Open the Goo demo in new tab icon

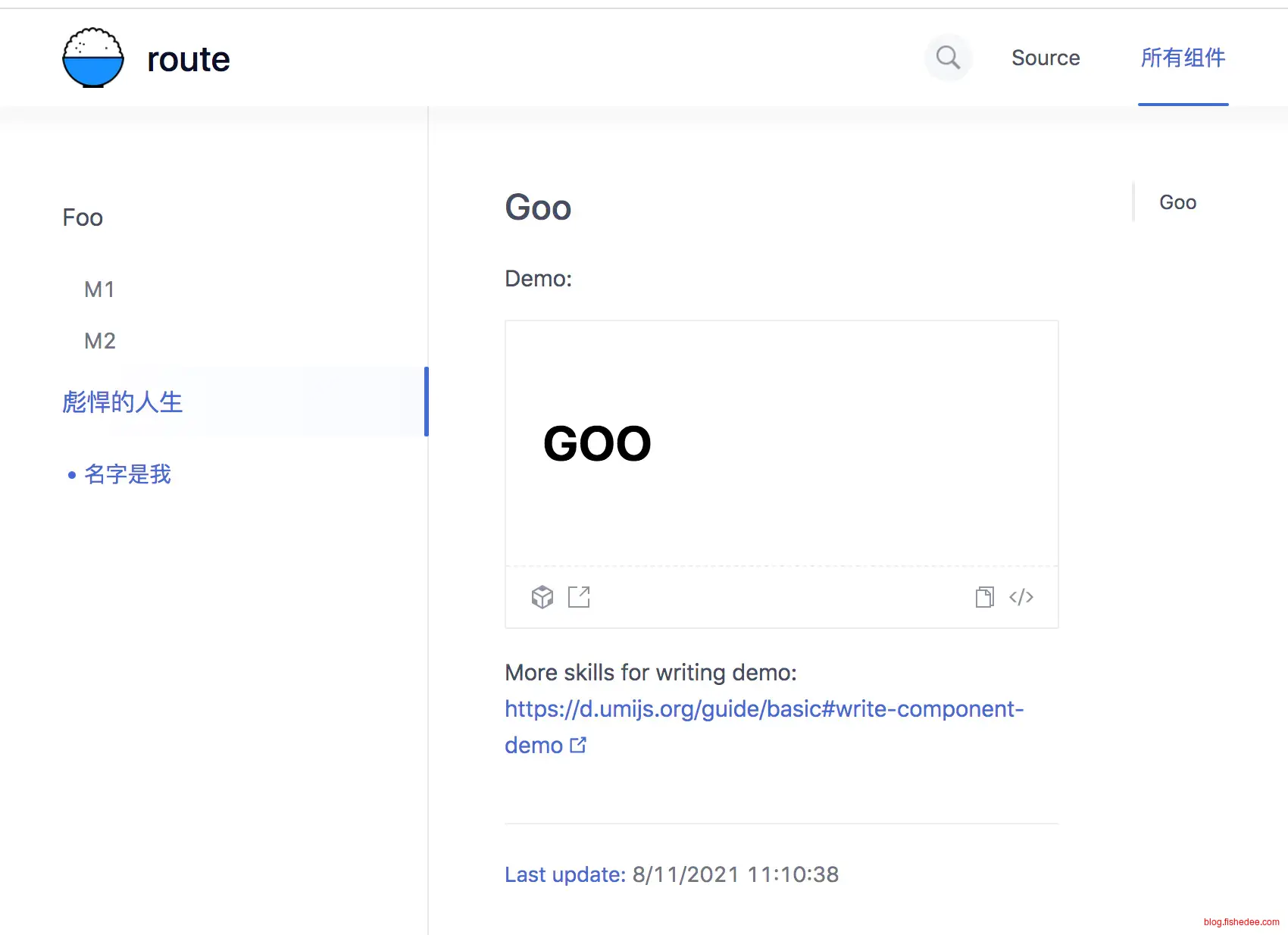coord(579,597)
